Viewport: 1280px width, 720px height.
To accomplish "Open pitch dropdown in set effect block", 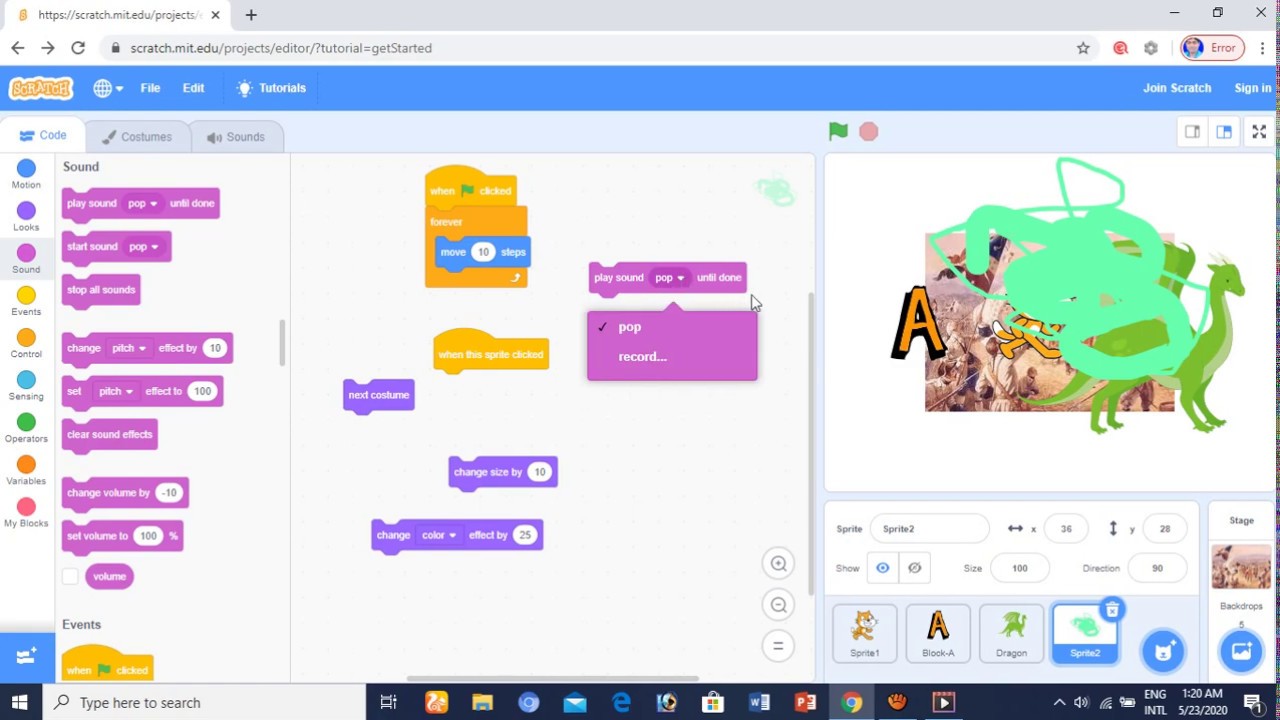I will pos(116,391).
